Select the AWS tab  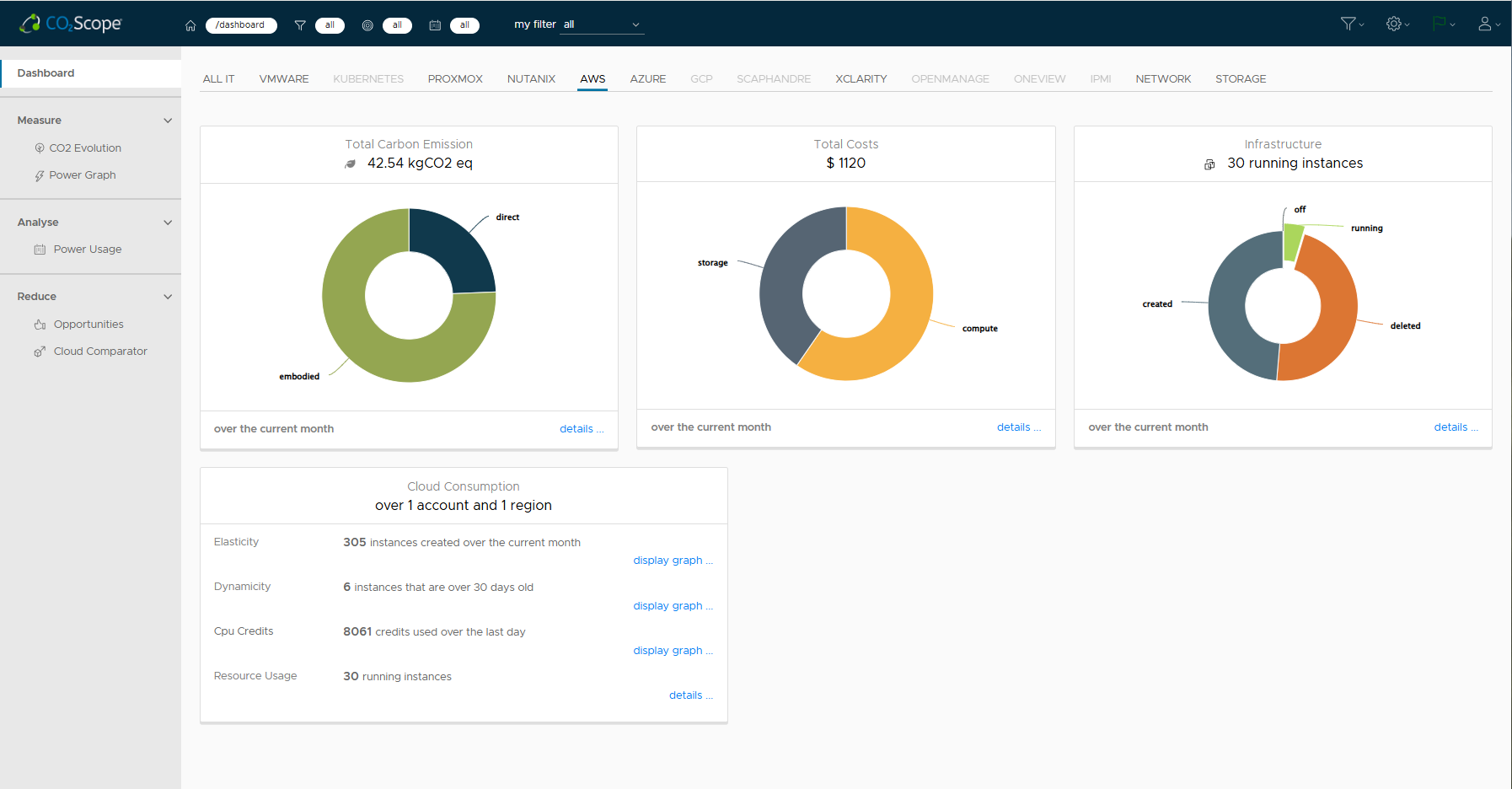coord(592,79)
